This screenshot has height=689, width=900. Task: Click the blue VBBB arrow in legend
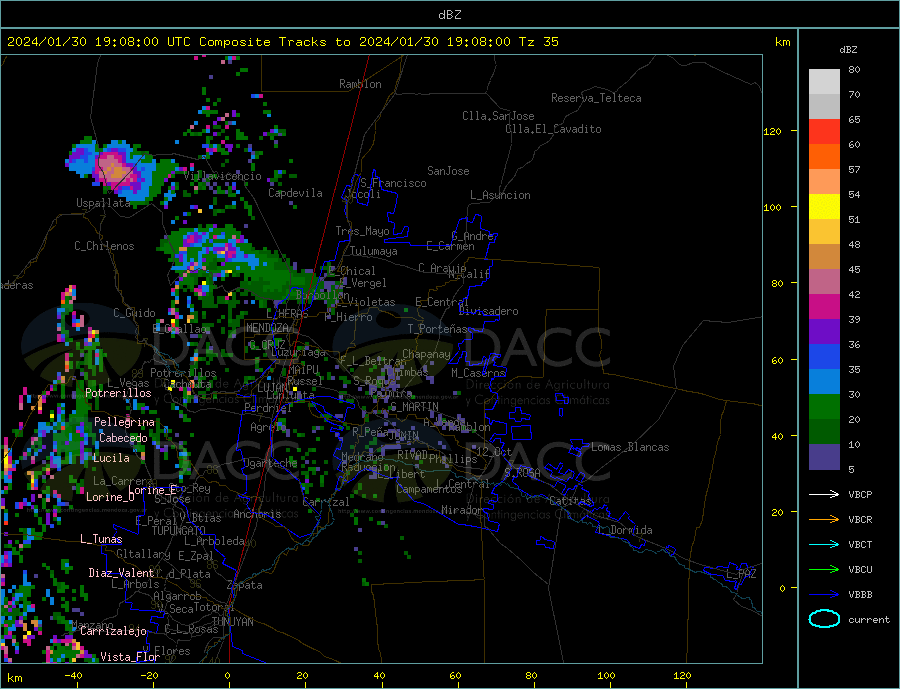pyautogui.click(x=826, y=594)
